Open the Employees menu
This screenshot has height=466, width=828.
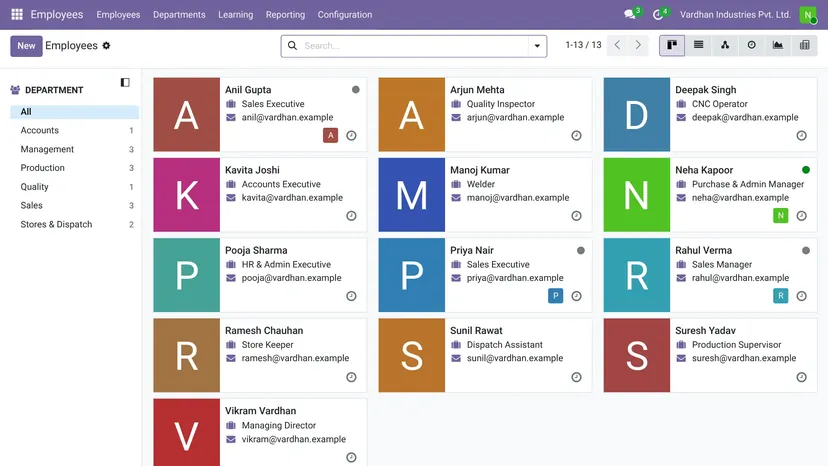tap(118, 15)
